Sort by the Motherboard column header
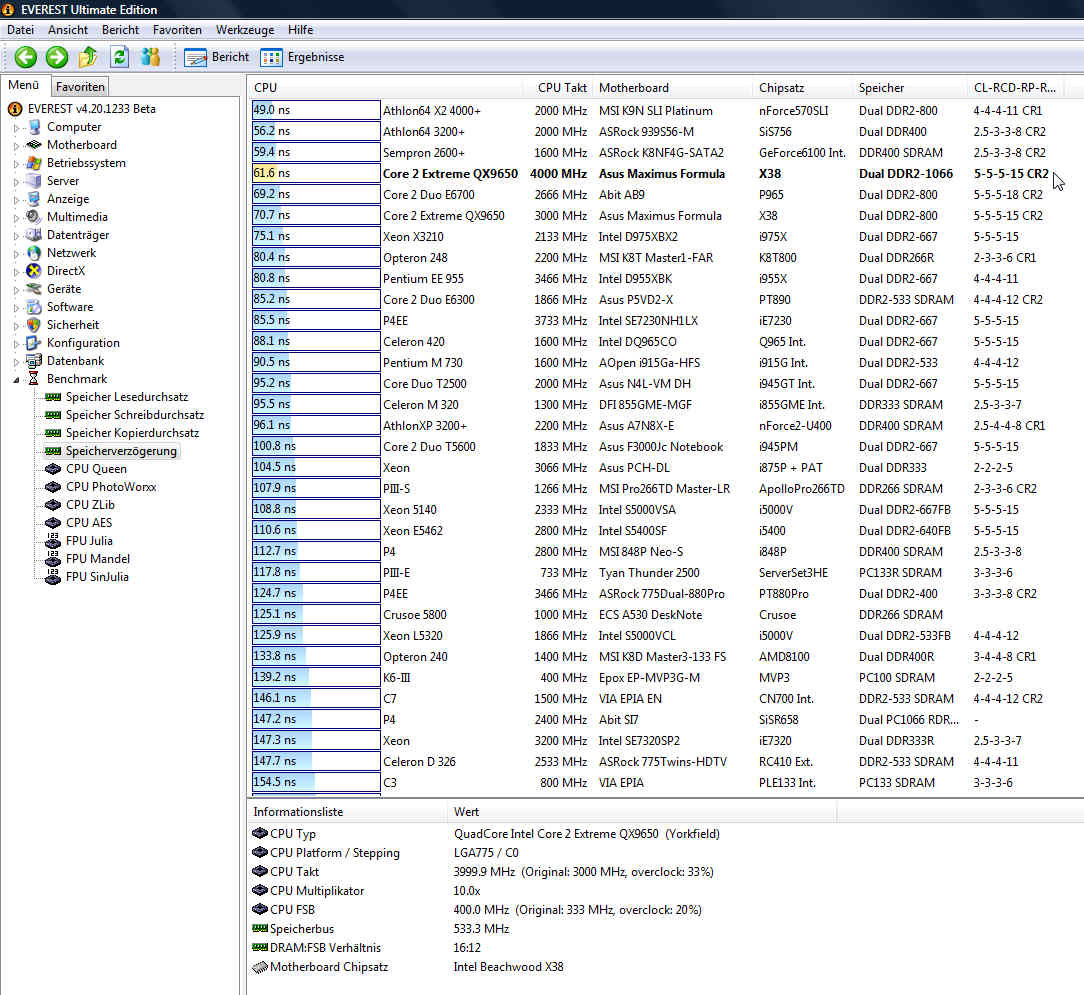1084x995 pixels. coord(673,88)
